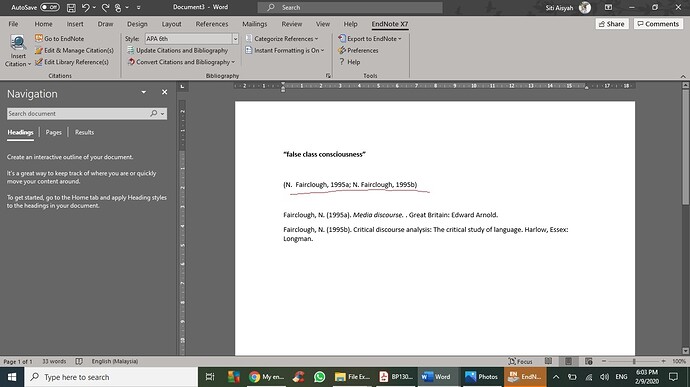Screen dimensions: 690x387
Task: Switch to Results in Navigation pane
Action: click(x=84, y=132)
